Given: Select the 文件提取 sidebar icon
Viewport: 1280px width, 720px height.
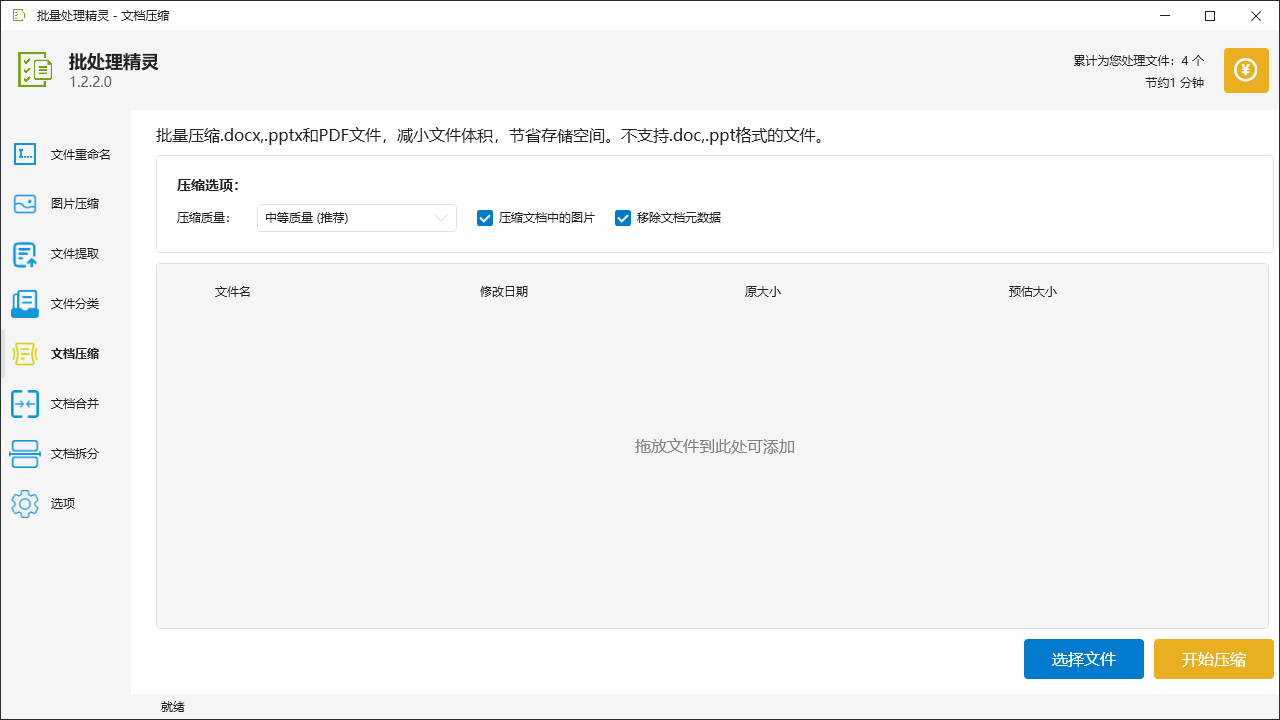Looking at the screenshot, I should 24,254.
